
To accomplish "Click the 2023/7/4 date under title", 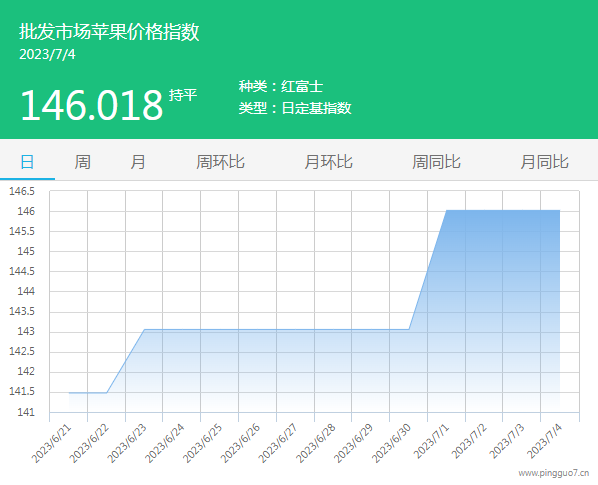I will (x=47, y=55).
